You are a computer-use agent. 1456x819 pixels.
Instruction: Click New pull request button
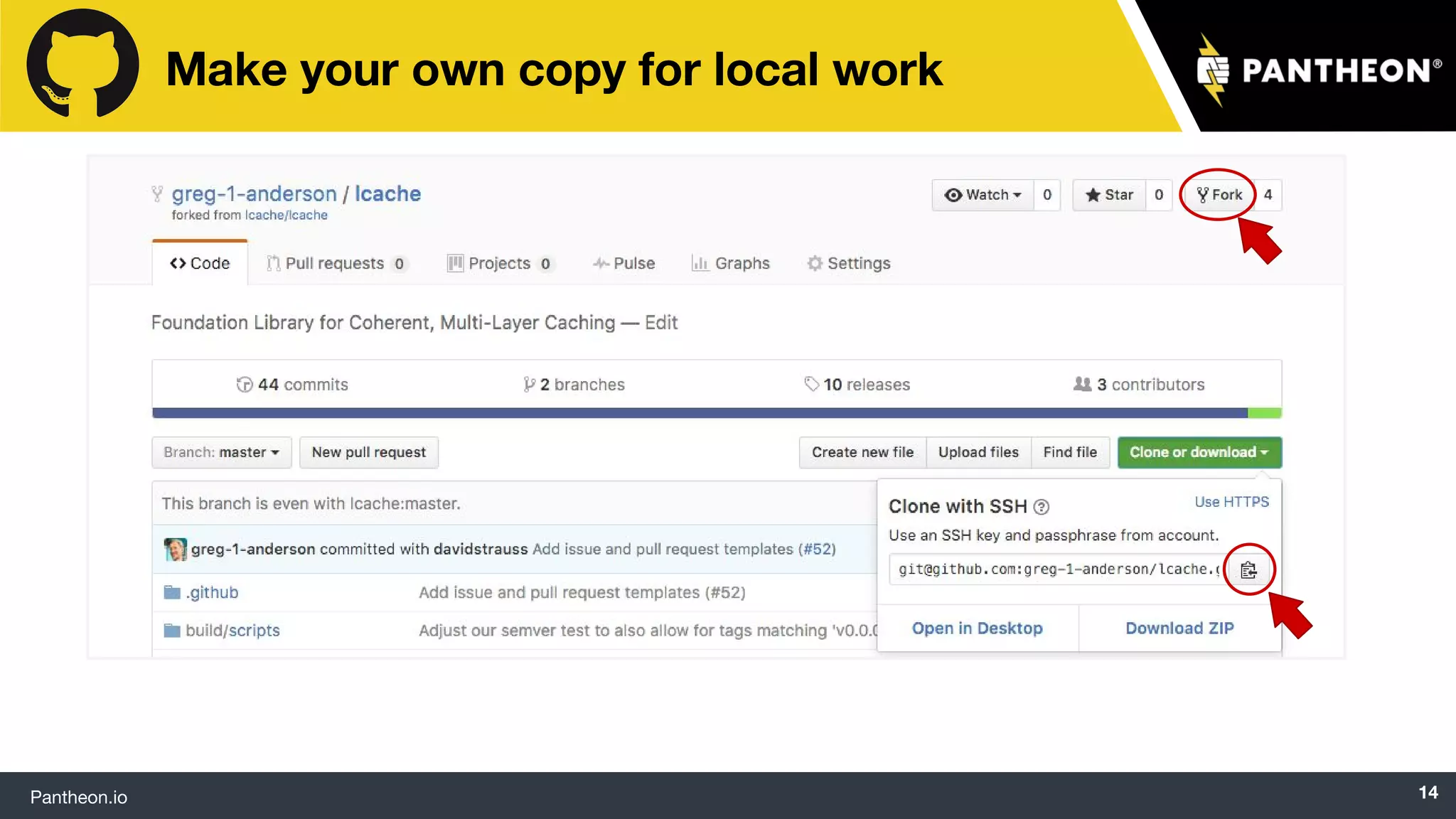pos(369,452)
